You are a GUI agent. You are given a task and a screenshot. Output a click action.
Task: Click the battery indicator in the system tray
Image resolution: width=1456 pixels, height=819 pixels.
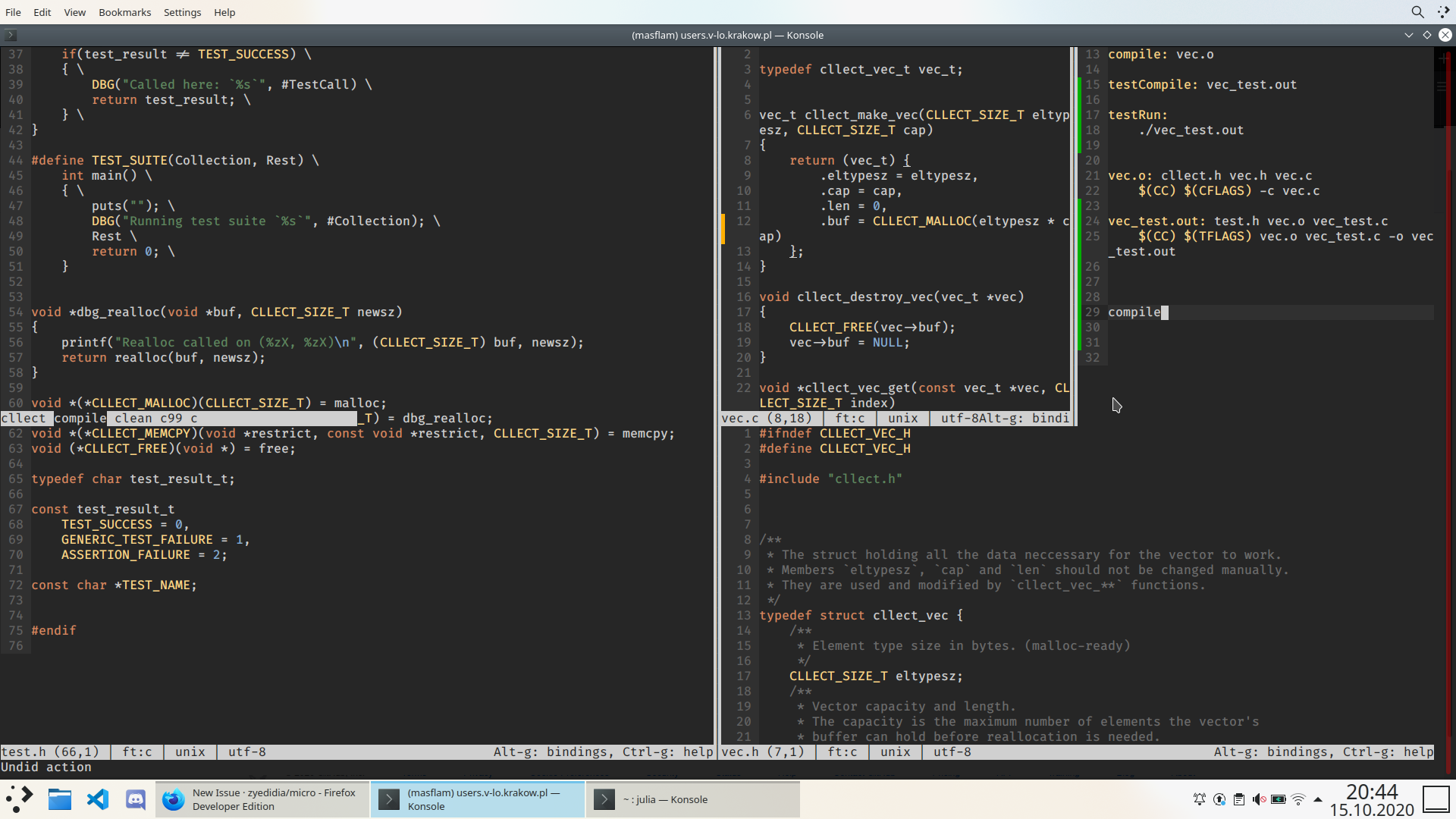1279,799
